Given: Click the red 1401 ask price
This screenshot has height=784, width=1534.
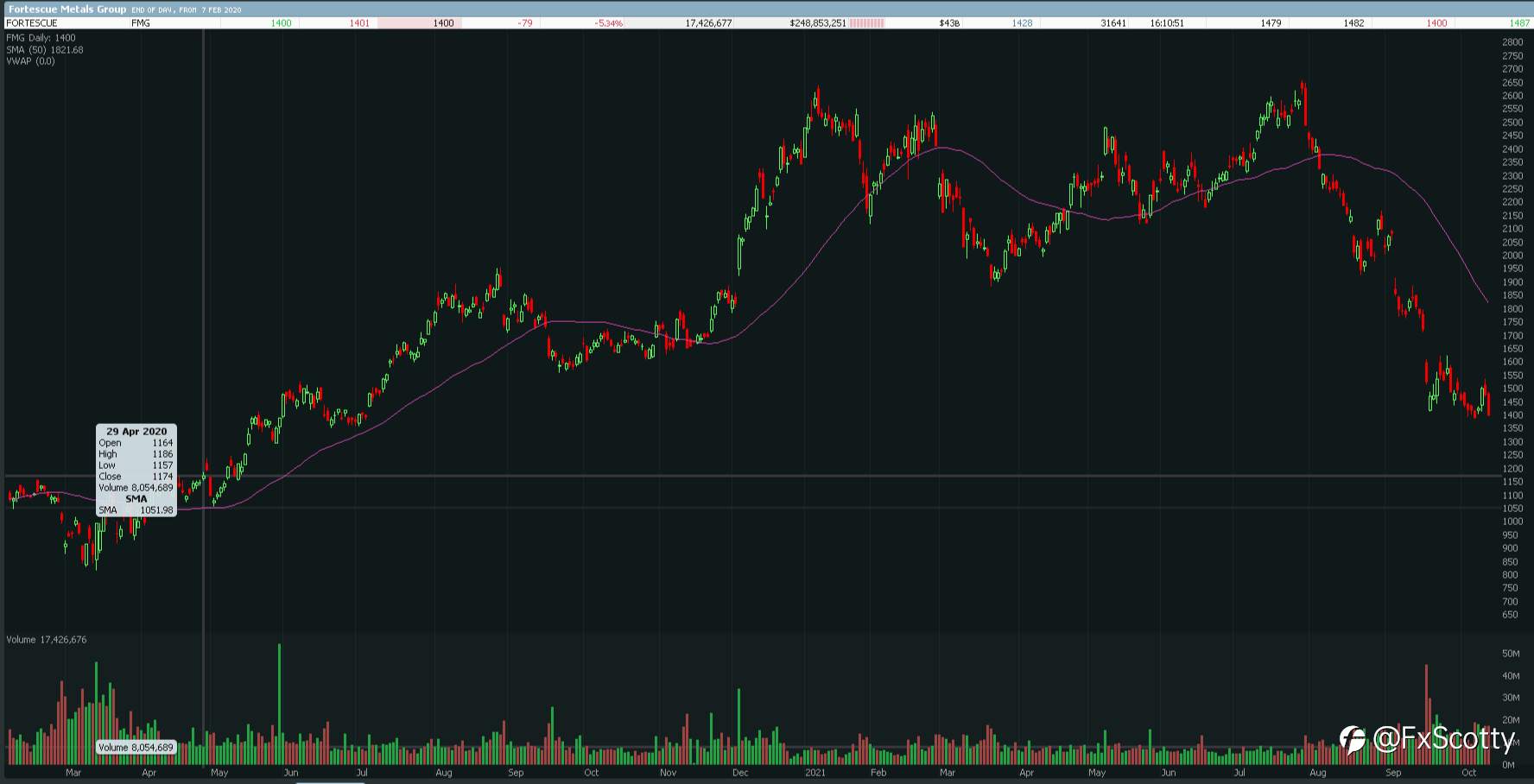Looking at the screenshot, I should (x=359, y=23).
